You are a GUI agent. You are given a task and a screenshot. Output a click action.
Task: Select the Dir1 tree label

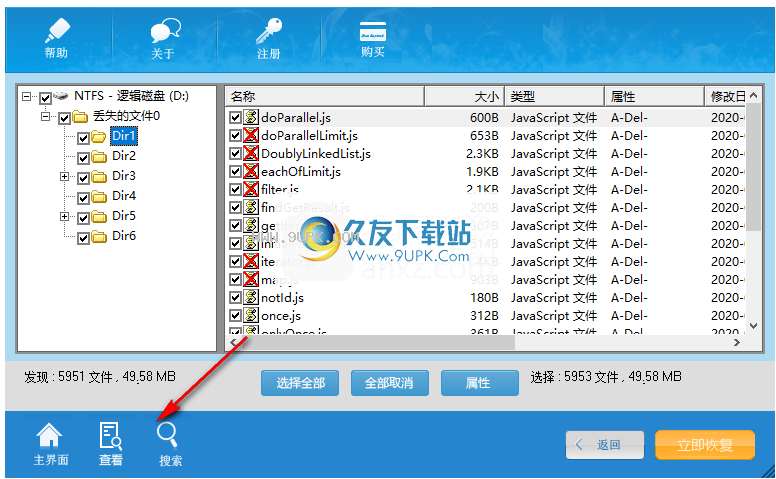124,136
